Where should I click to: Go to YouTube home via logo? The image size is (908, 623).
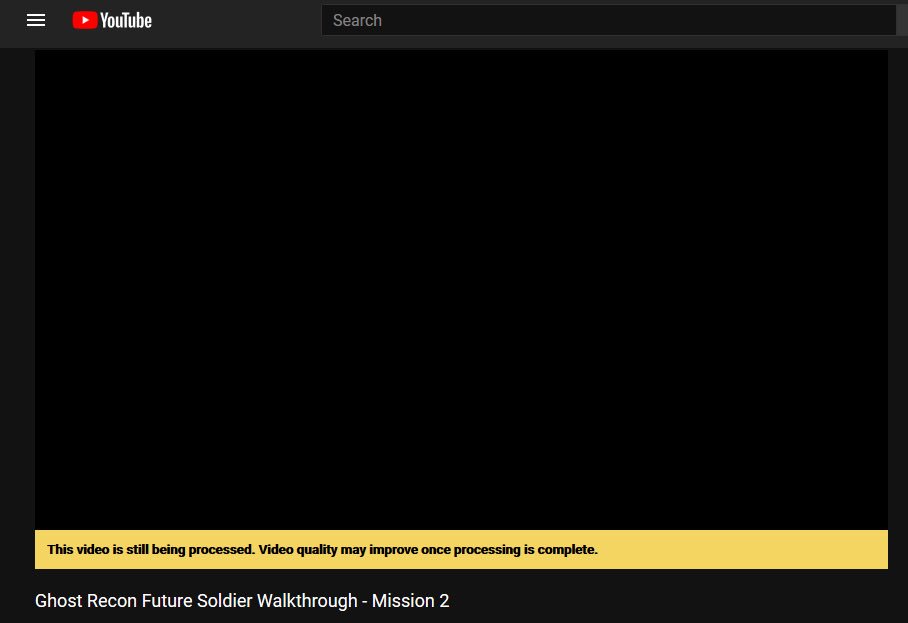(x=112, y=20)
